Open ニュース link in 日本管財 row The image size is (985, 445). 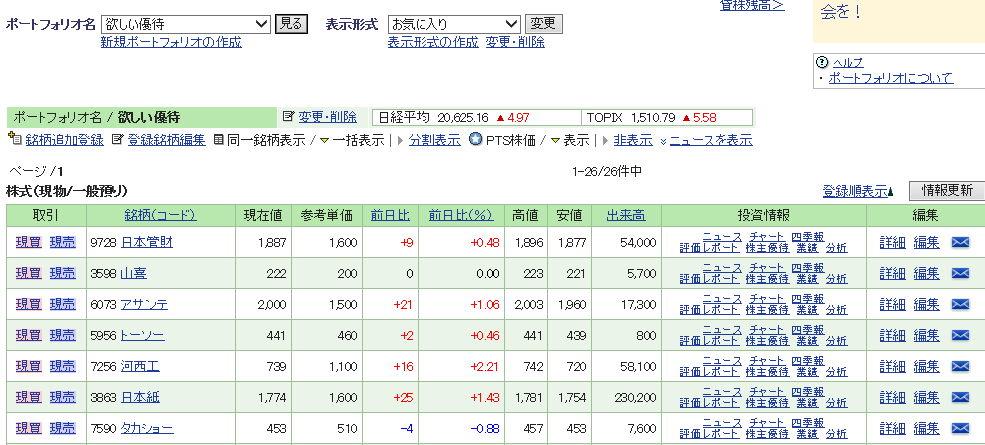(722, 237)
